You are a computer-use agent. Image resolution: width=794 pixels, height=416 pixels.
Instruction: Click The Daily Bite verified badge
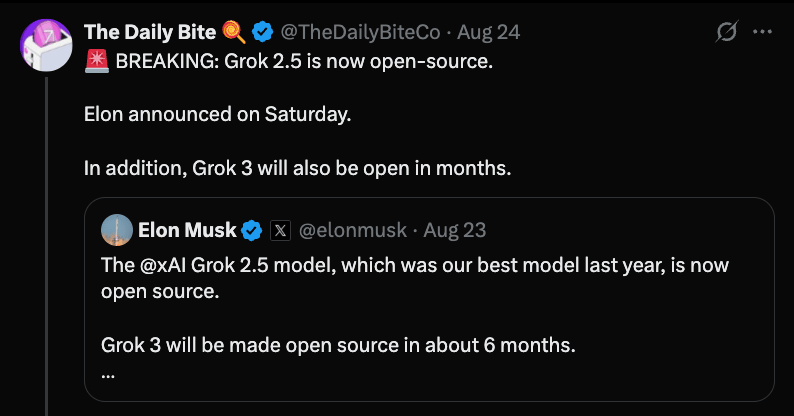[262, 32]
